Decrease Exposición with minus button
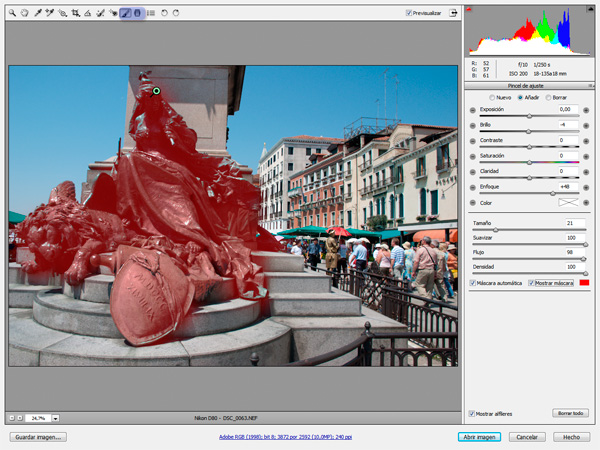Screen dimensions: 600x450 click(x=473, y=110)
